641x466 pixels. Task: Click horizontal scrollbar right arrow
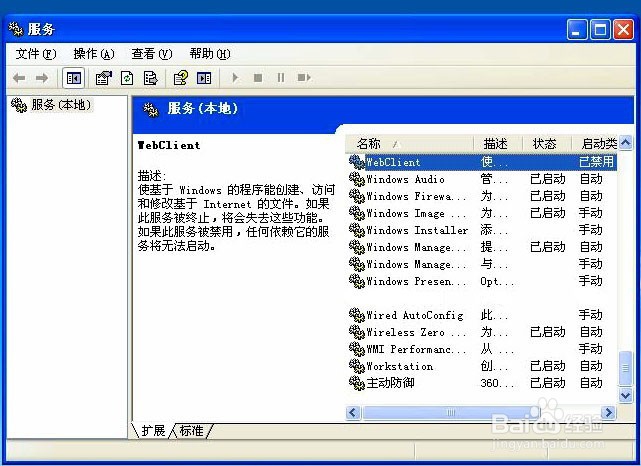(x=609, y=412)
